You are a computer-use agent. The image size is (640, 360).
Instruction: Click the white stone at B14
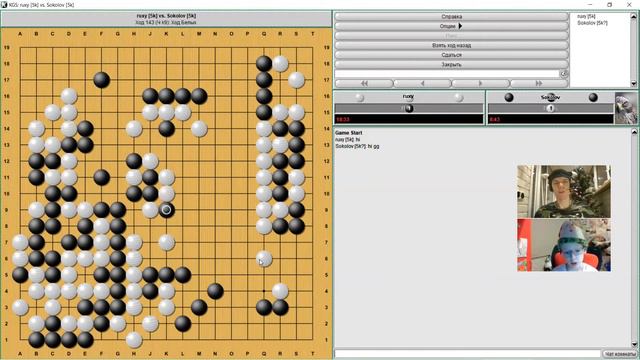pos(37,129)
